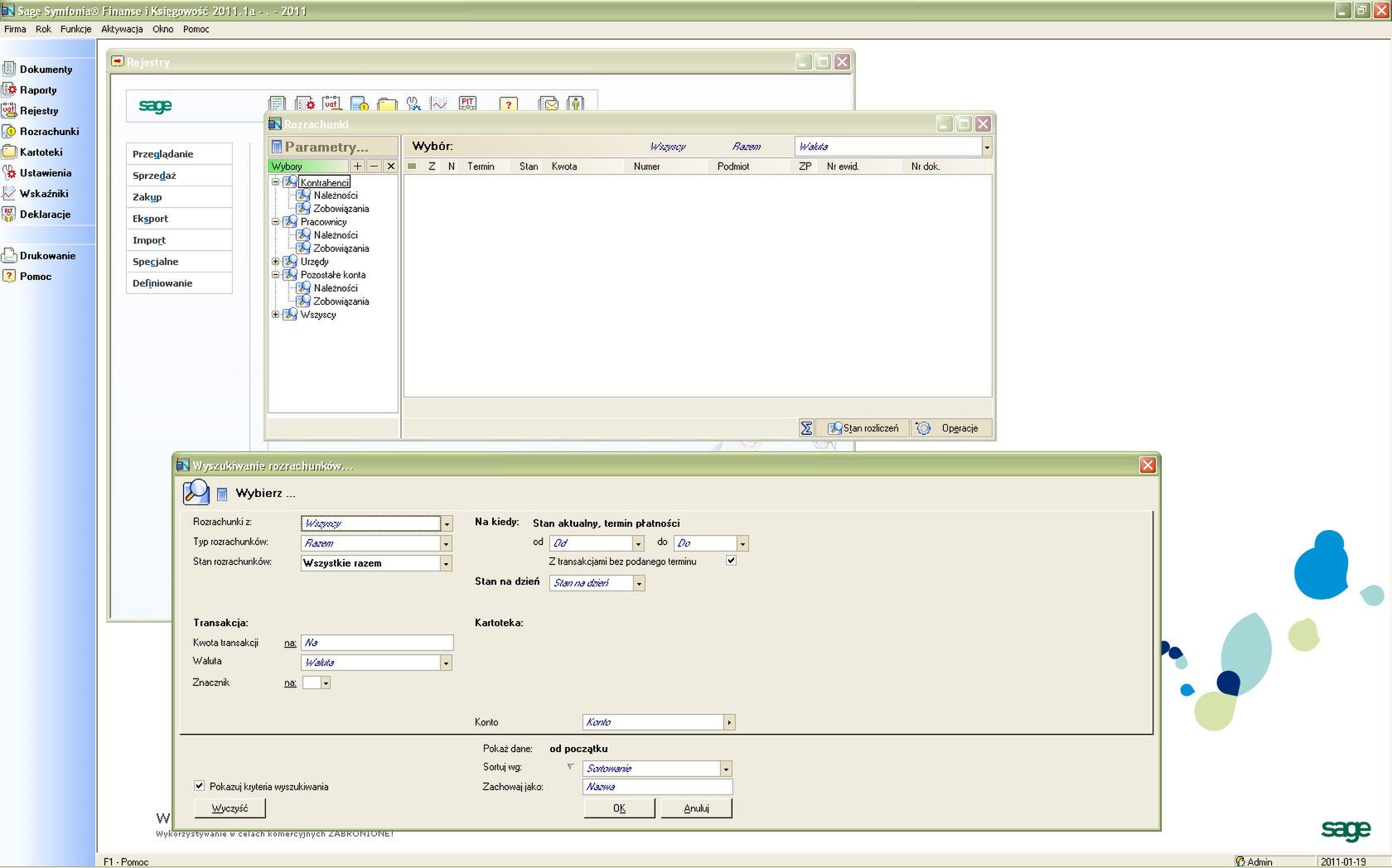Click the PIT declarations toolbar icon
1392x868 pixels.
click(x=467, y=104)
